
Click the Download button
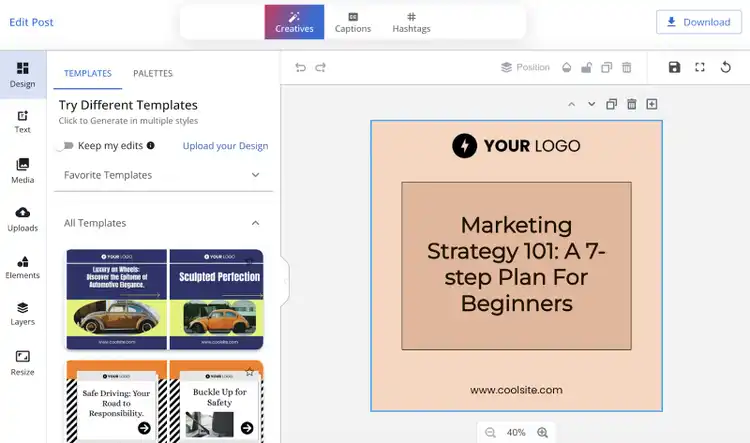click(699, 22)
